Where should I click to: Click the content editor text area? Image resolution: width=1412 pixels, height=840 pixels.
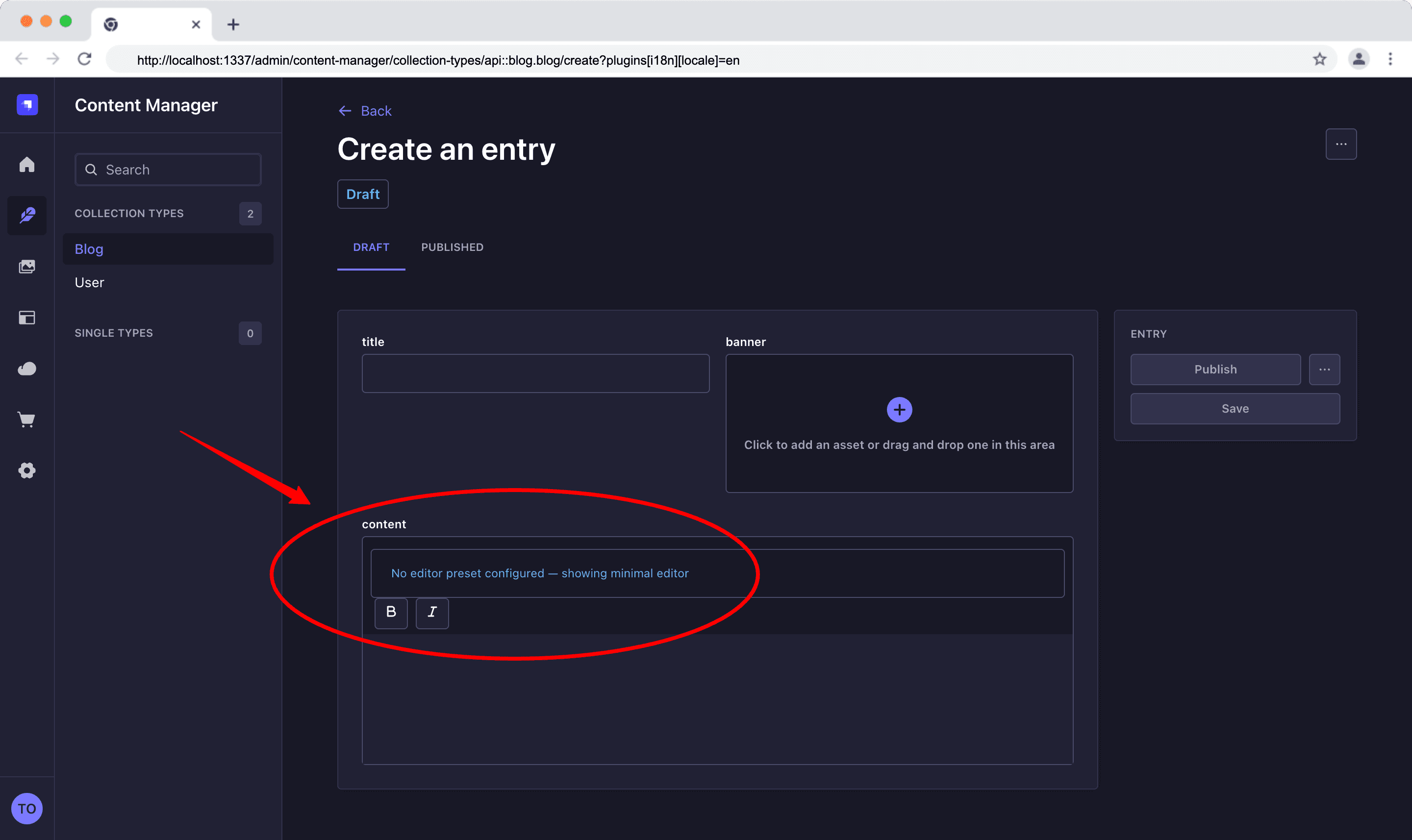click(717, 698)
